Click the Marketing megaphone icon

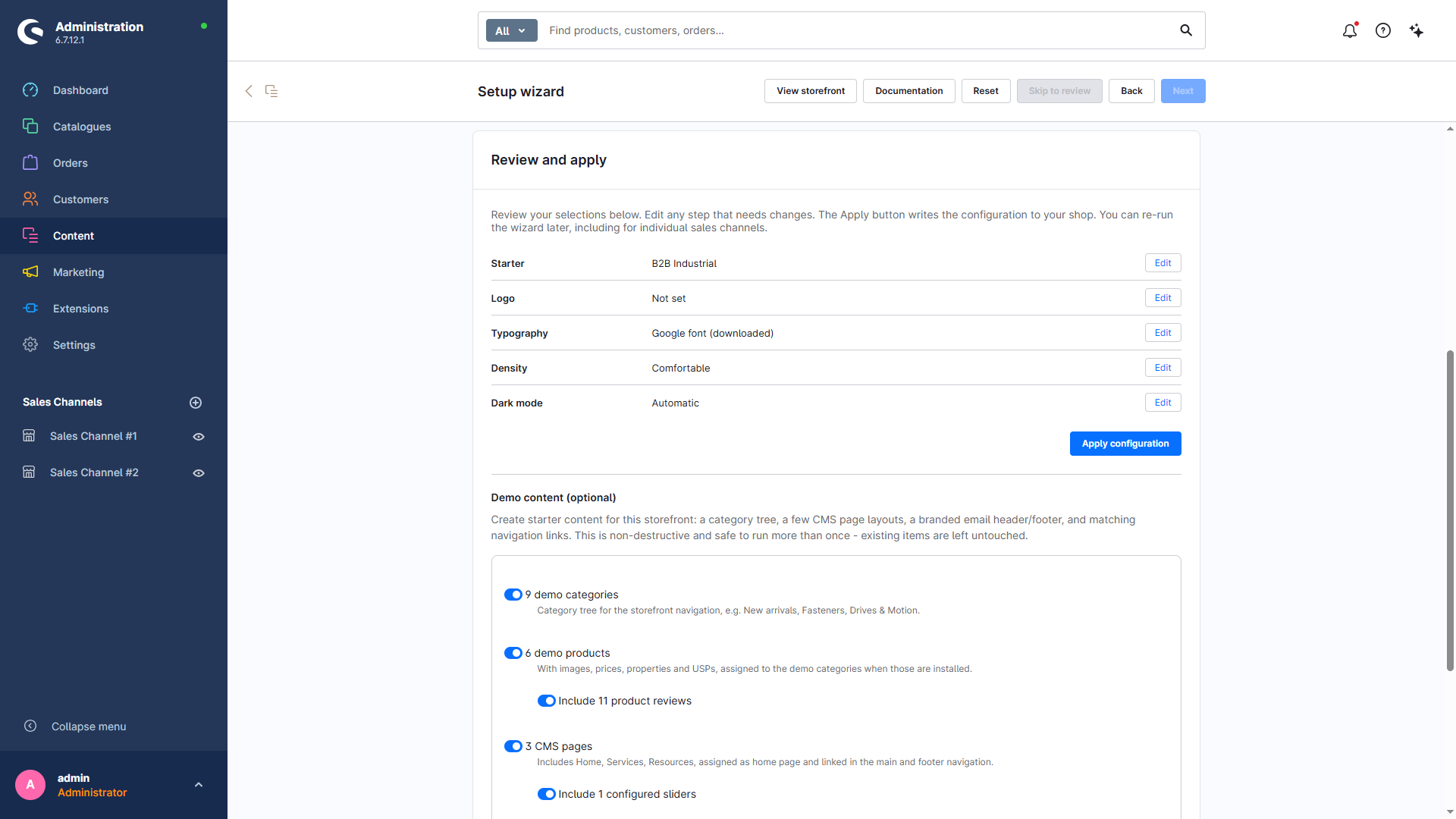click(x=30, y=272)
